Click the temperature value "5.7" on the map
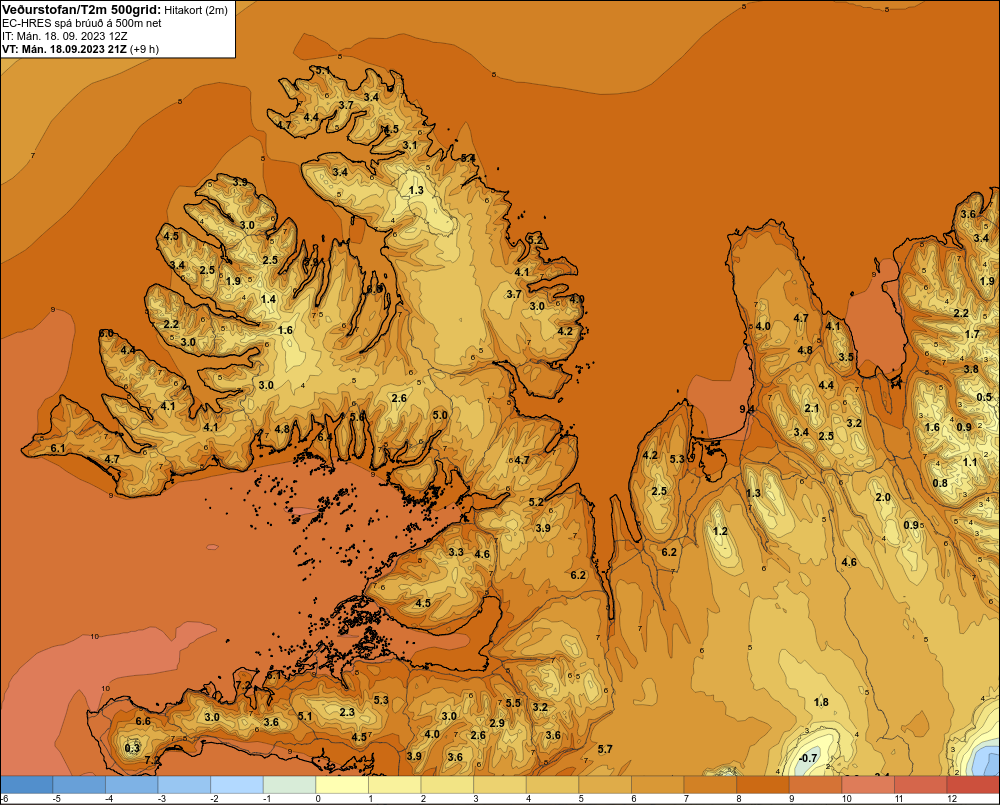 pos(605,749)
